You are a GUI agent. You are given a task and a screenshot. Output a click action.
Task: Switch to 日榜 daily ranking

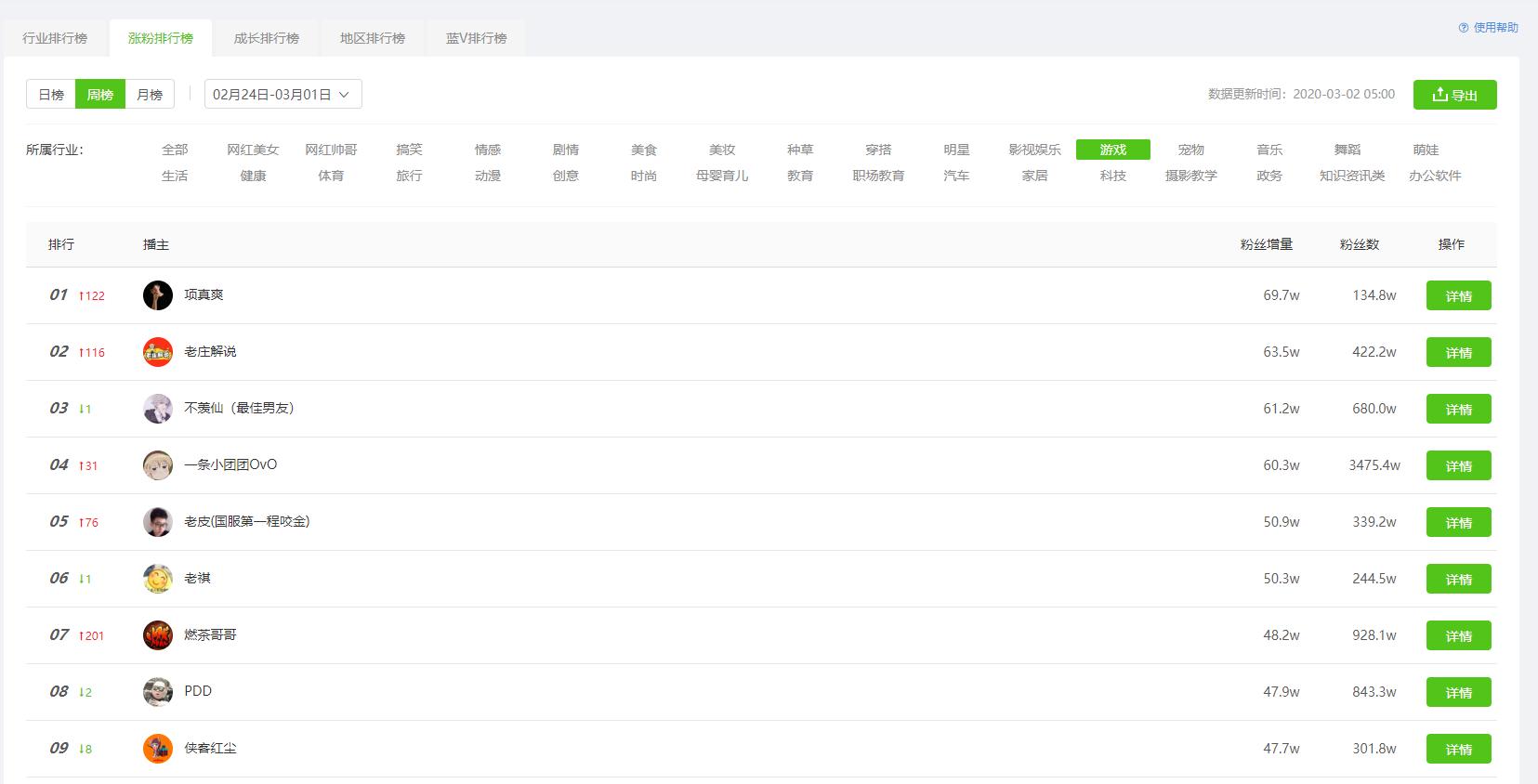(x=51, y=95)
